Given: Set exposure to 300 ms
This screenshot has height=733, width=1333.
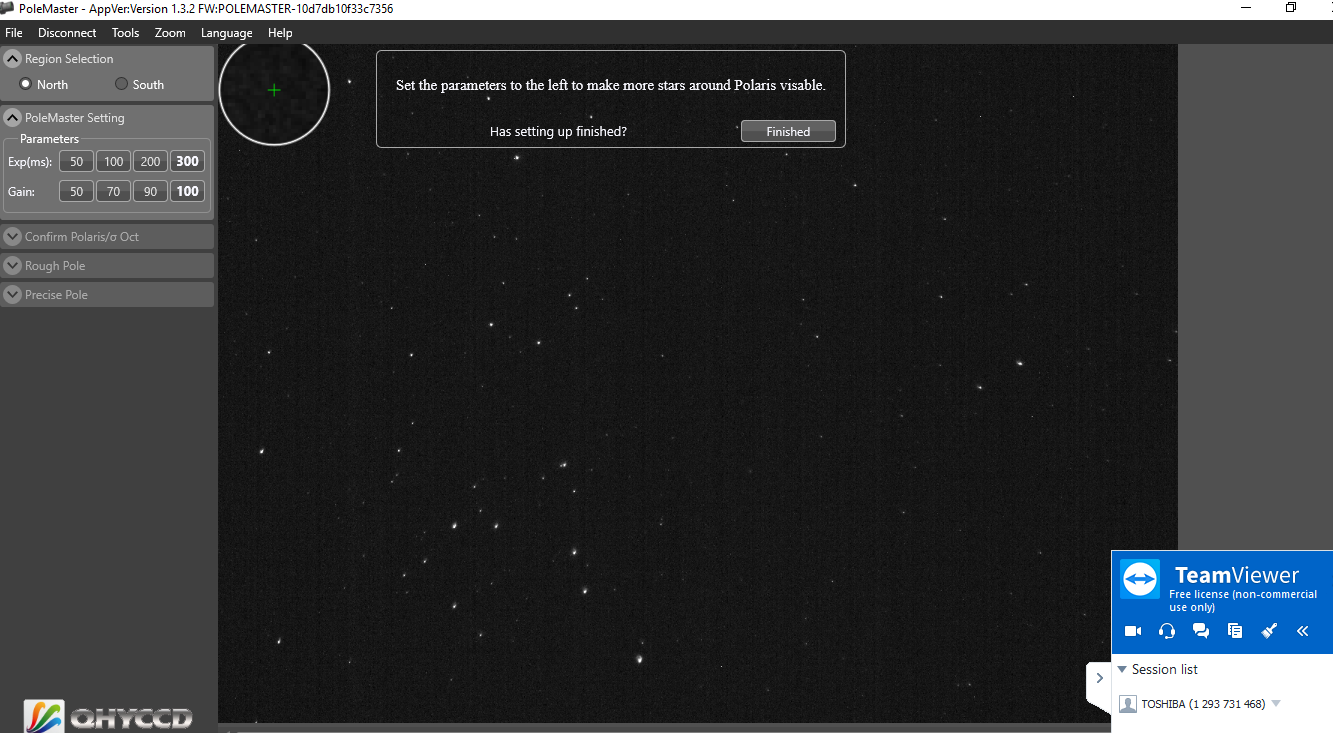Looking at the screenshot, I should pyautogui.click(x=187, y=162).
